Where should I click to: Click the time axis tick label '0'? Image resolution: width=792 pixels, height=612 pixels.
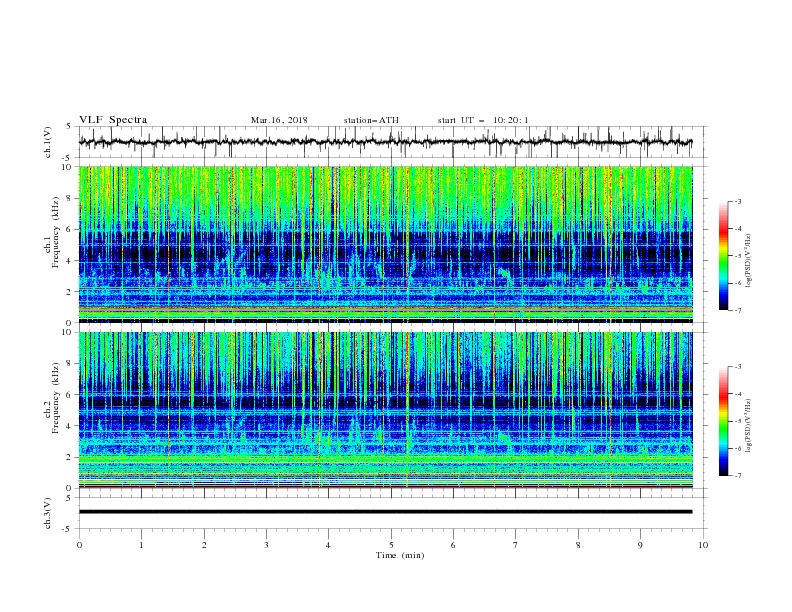pos(79,545)
